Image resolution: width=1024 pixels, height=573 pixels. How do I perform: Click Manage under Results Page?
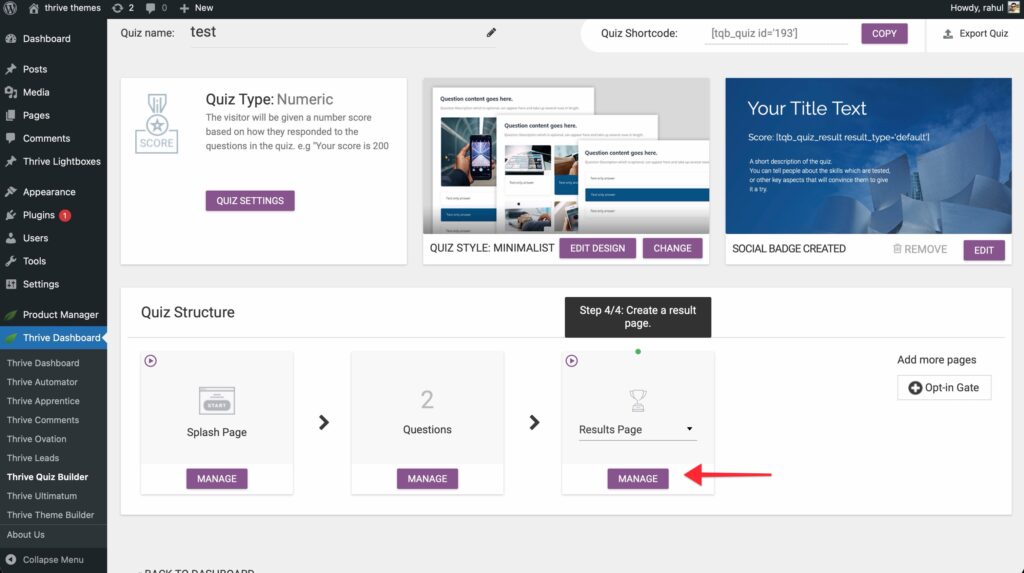[x=637, y=479]
